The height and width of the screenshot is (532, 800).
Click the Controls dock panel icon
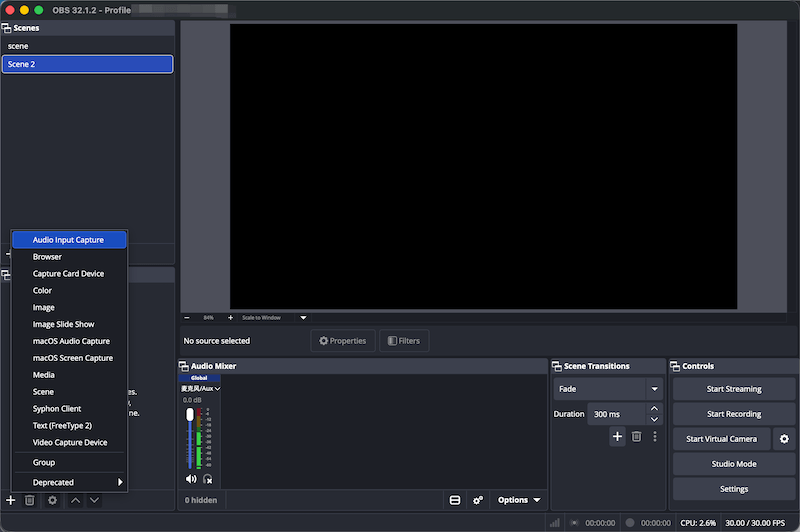(675, 366)
